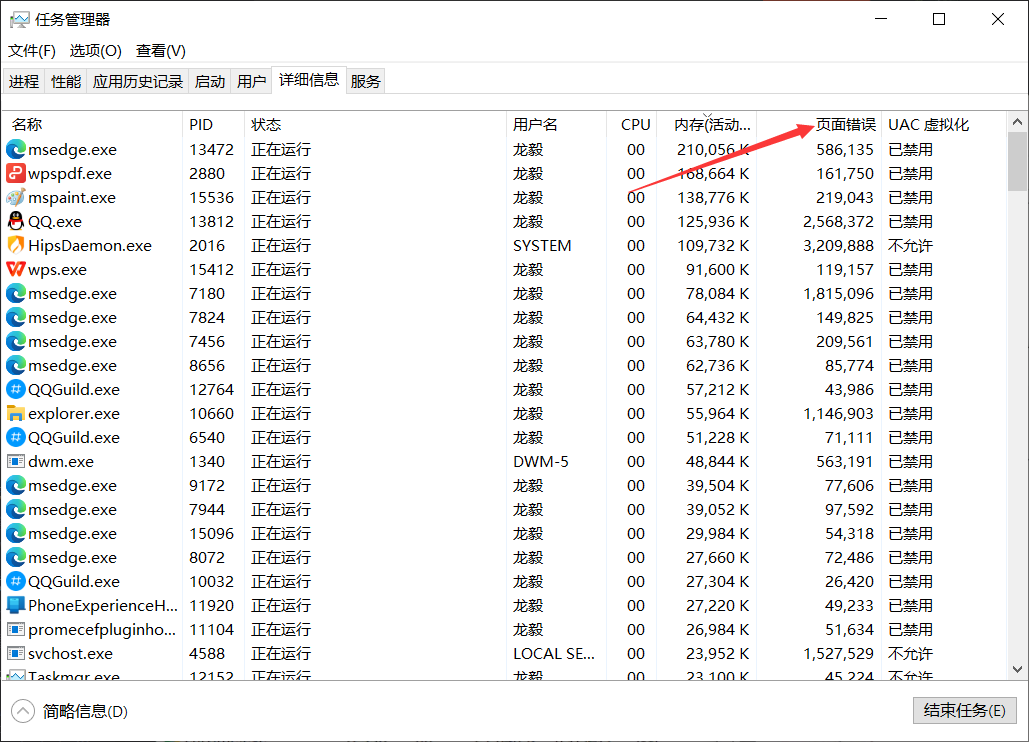
Task: Click the explorer.exe folder icon
Action: click(x=16, y=413)
